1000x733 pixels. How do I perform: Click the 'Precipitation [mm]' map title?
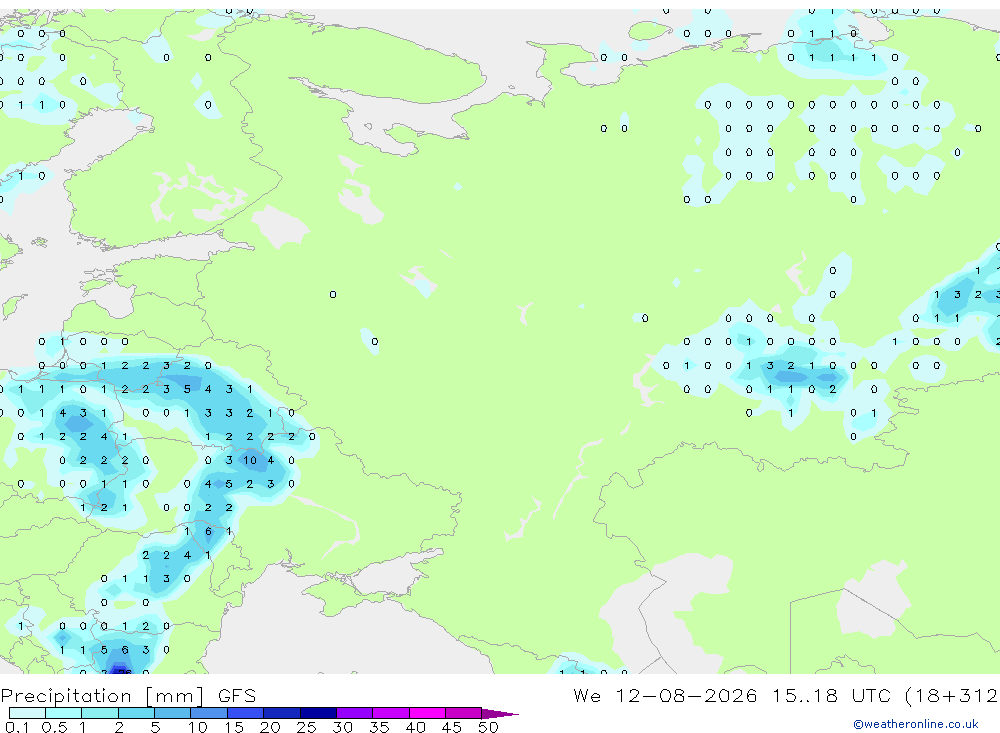pos(103,695)
